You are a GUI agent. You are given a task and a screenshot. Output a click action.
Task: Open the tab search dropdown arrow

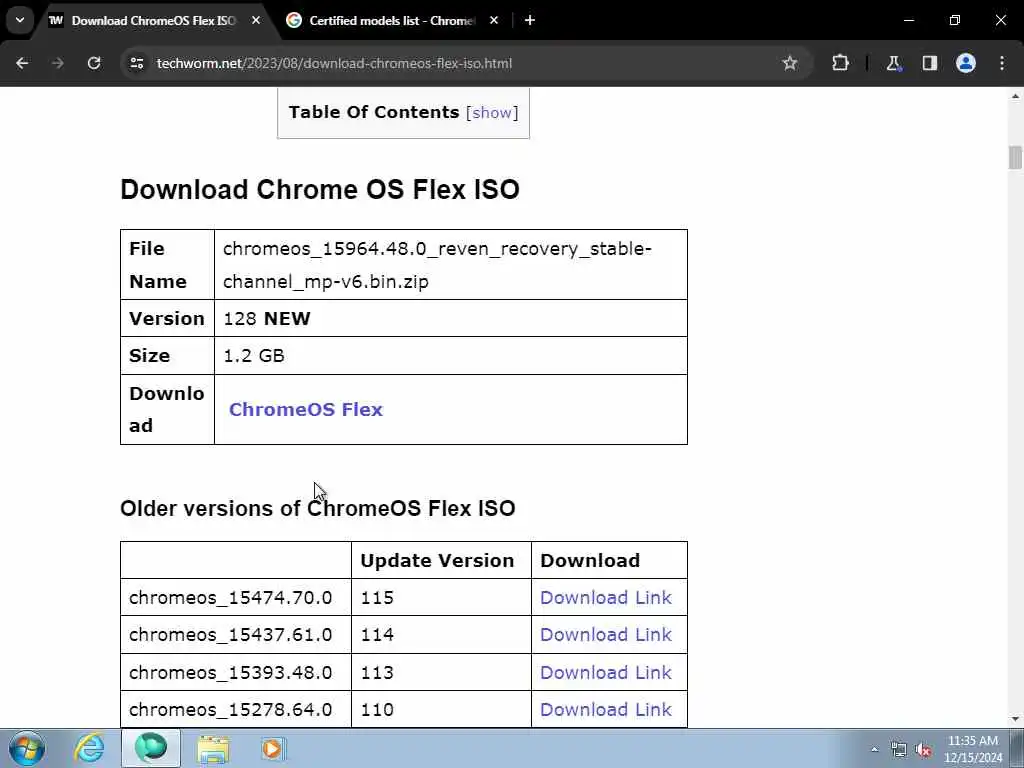[x=20, y=20]
